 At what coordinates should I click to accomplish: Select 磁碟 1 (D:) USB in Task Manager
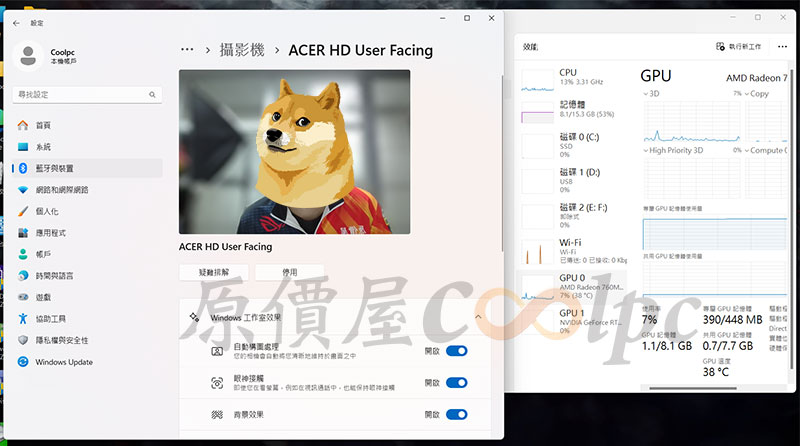pos(573,181)
